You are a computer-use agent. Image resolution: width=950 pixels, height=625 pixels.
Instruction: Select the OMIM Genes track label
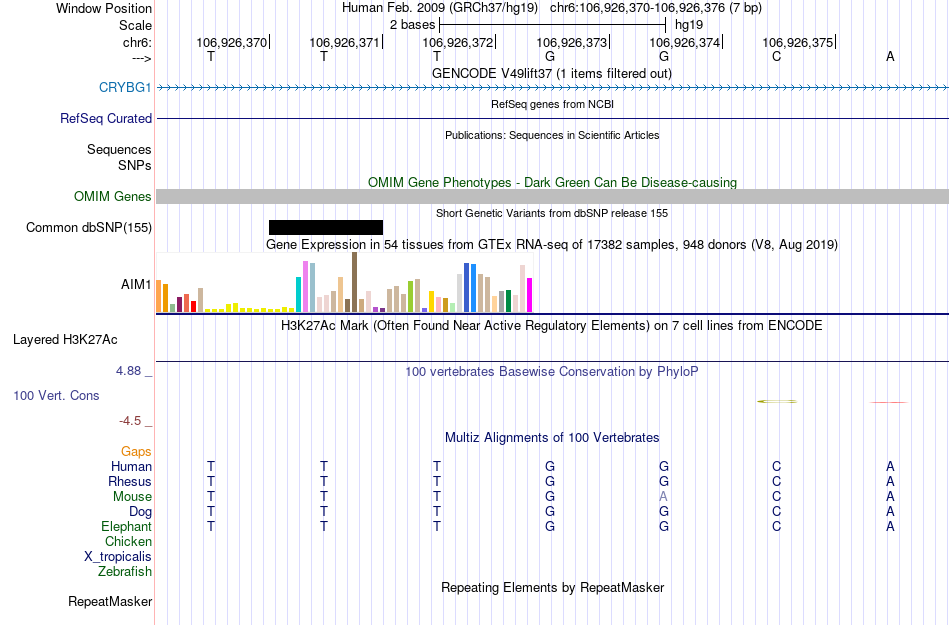(x=112, y=196)
